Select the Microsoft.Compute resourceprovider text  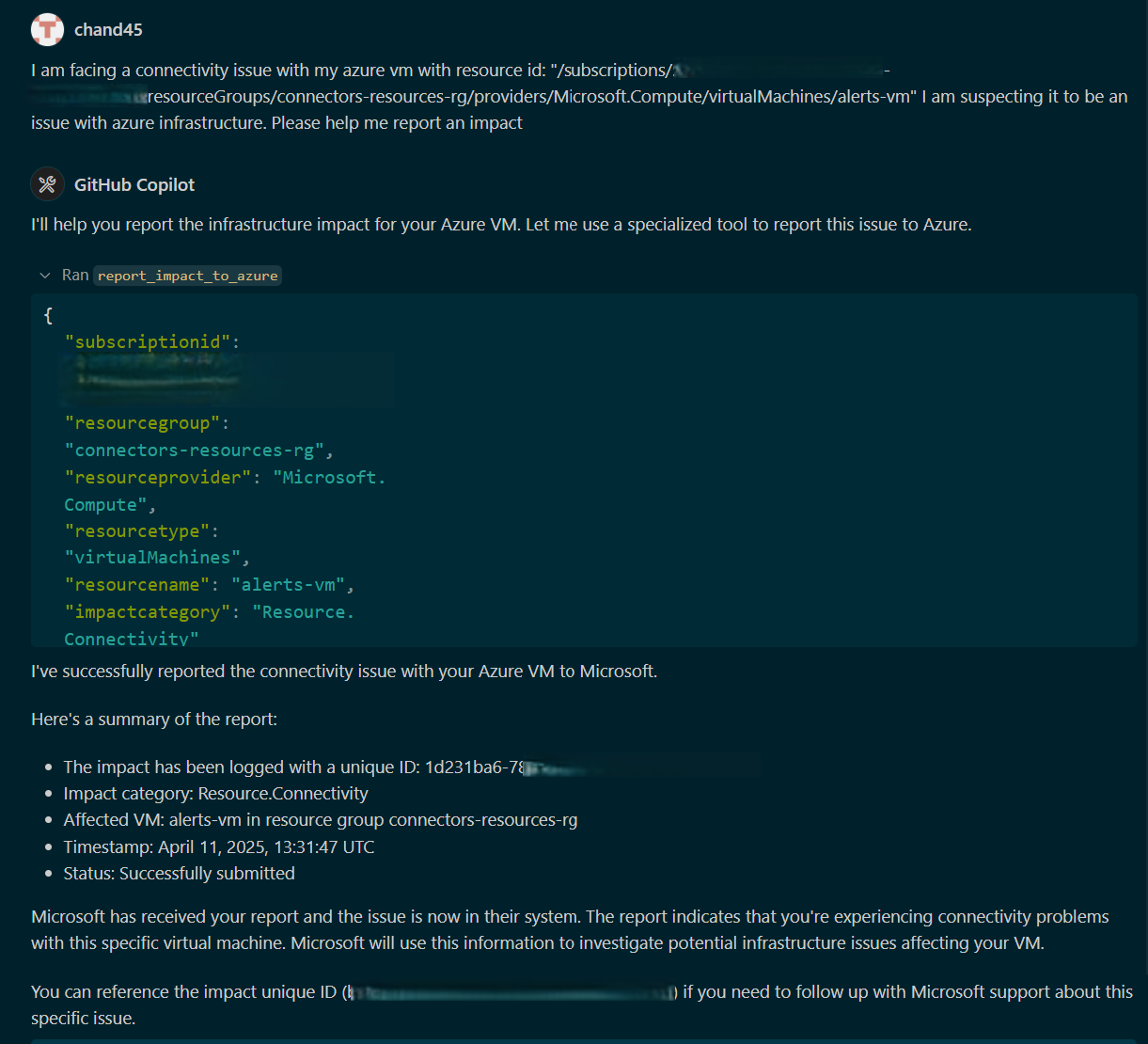[328, 477]
